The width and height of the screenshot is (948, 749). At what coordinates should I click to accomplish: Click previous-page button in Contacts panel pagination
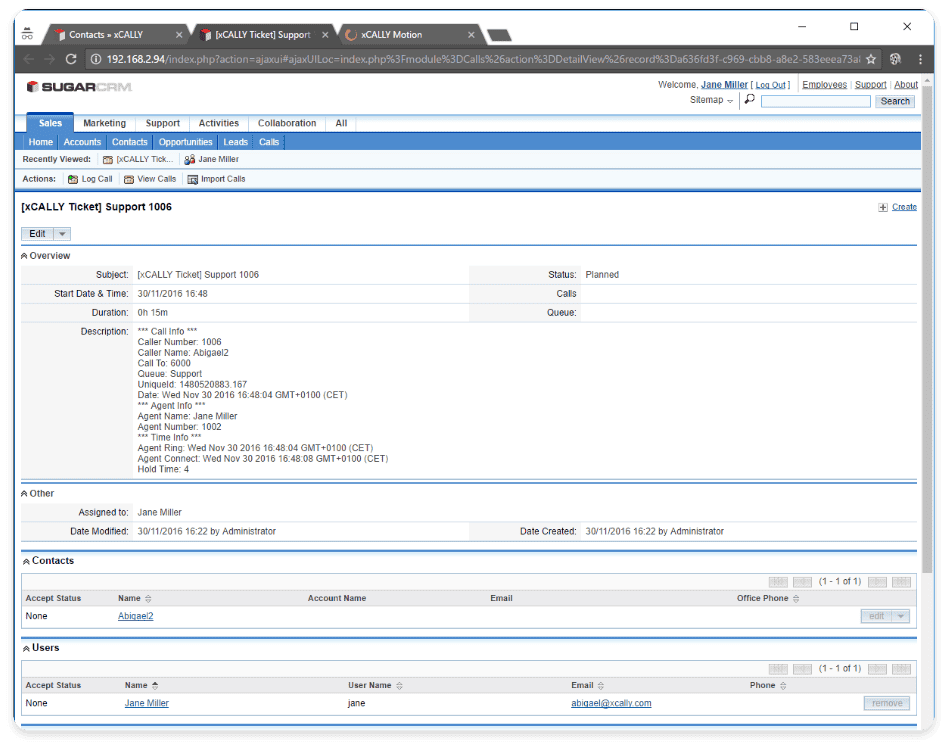point(802,582)
